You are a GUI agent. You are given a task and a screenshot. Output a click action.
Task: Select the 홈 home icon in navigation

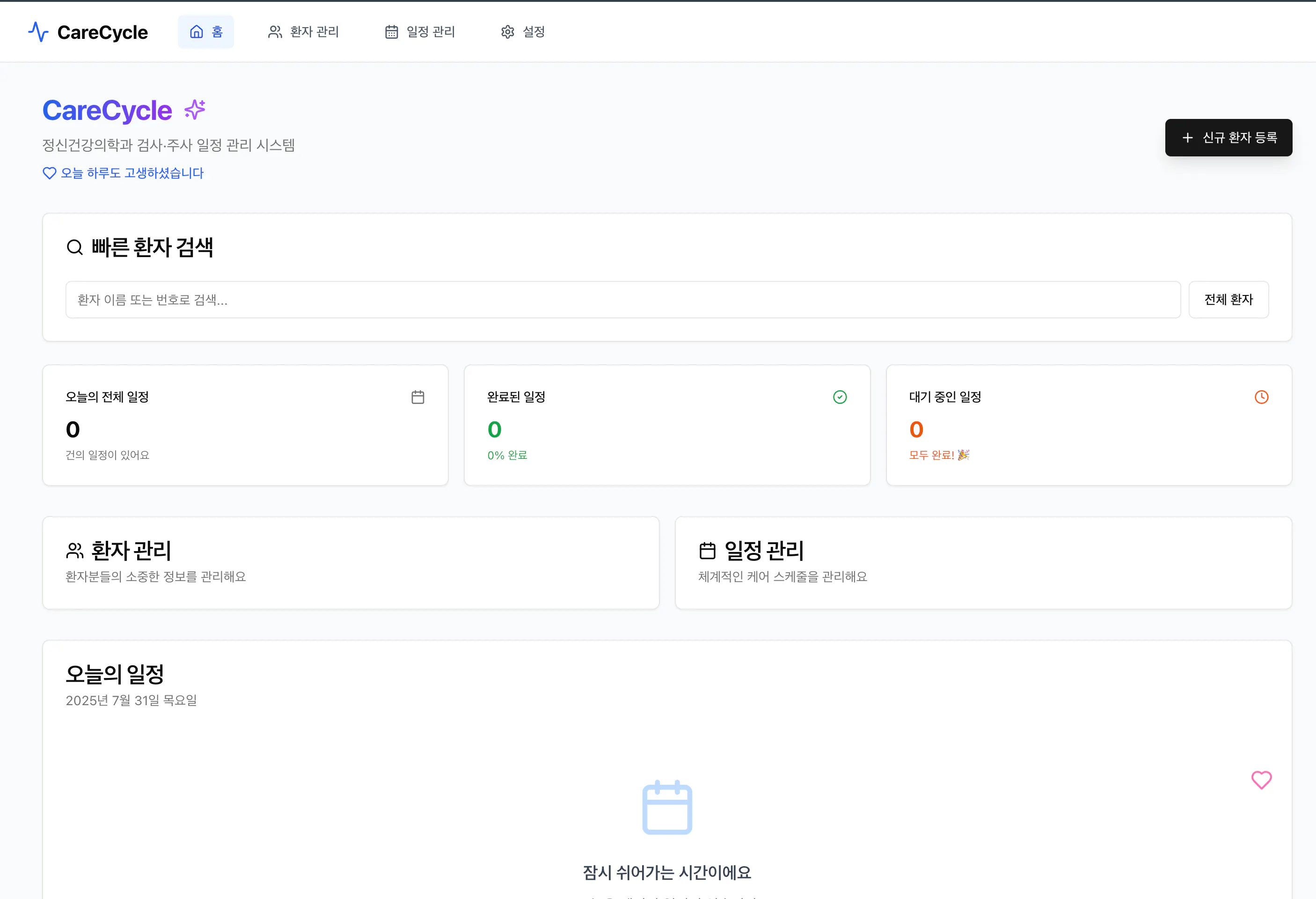pyautogui.click(x=196, y=32)
